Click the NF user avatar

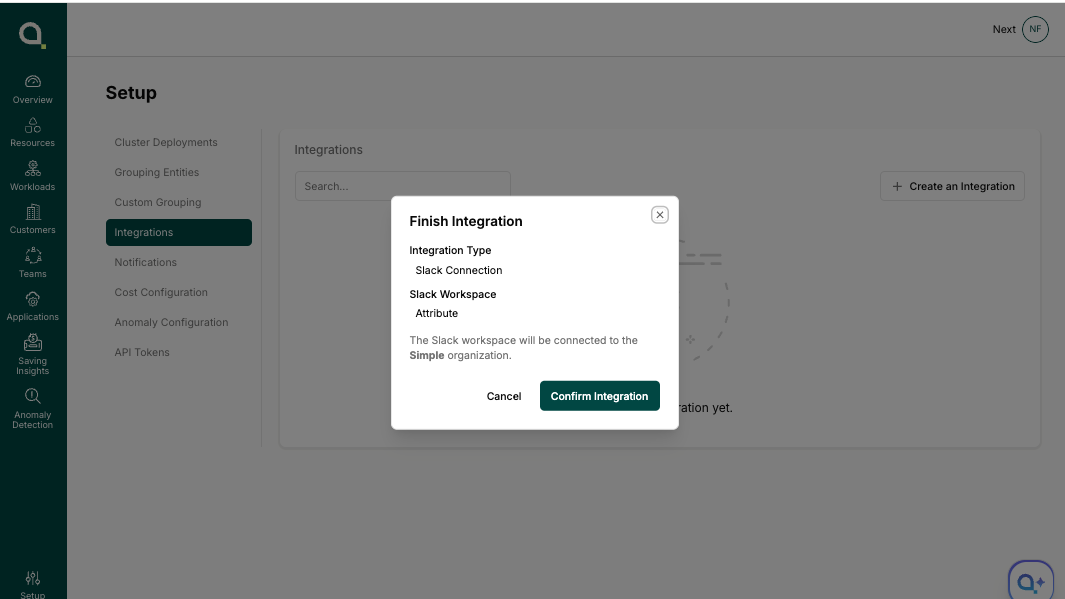click(x=1035, y=29)
